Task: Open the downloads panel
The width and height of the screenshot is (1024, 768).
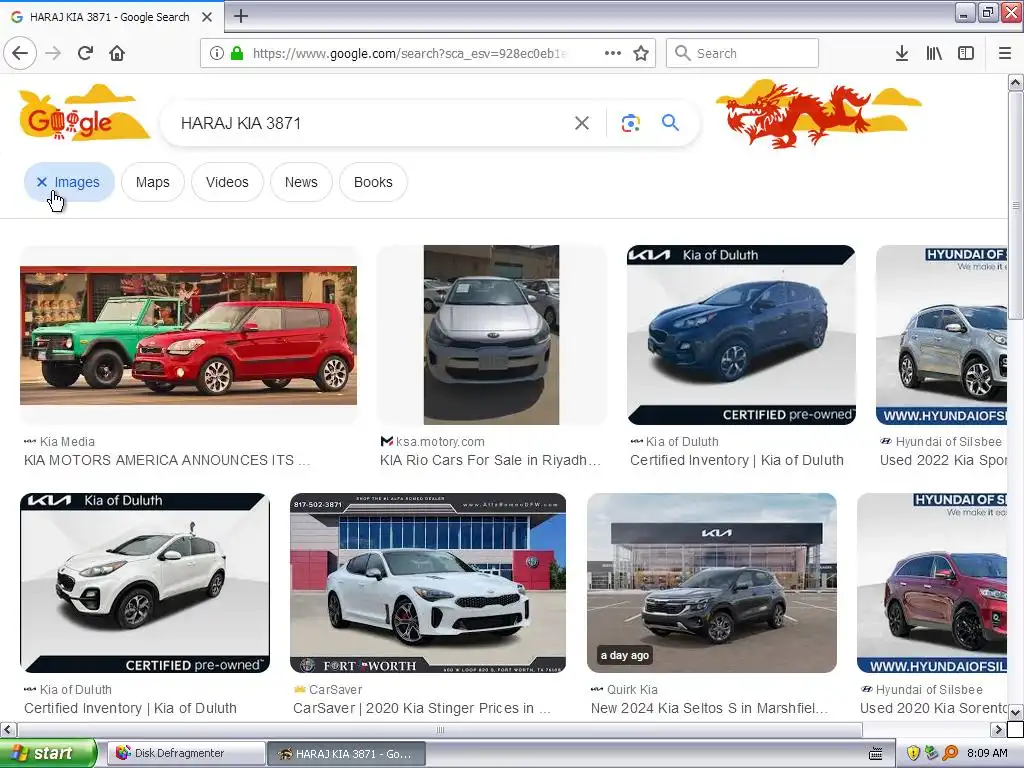Action: [x=902, y=54]
